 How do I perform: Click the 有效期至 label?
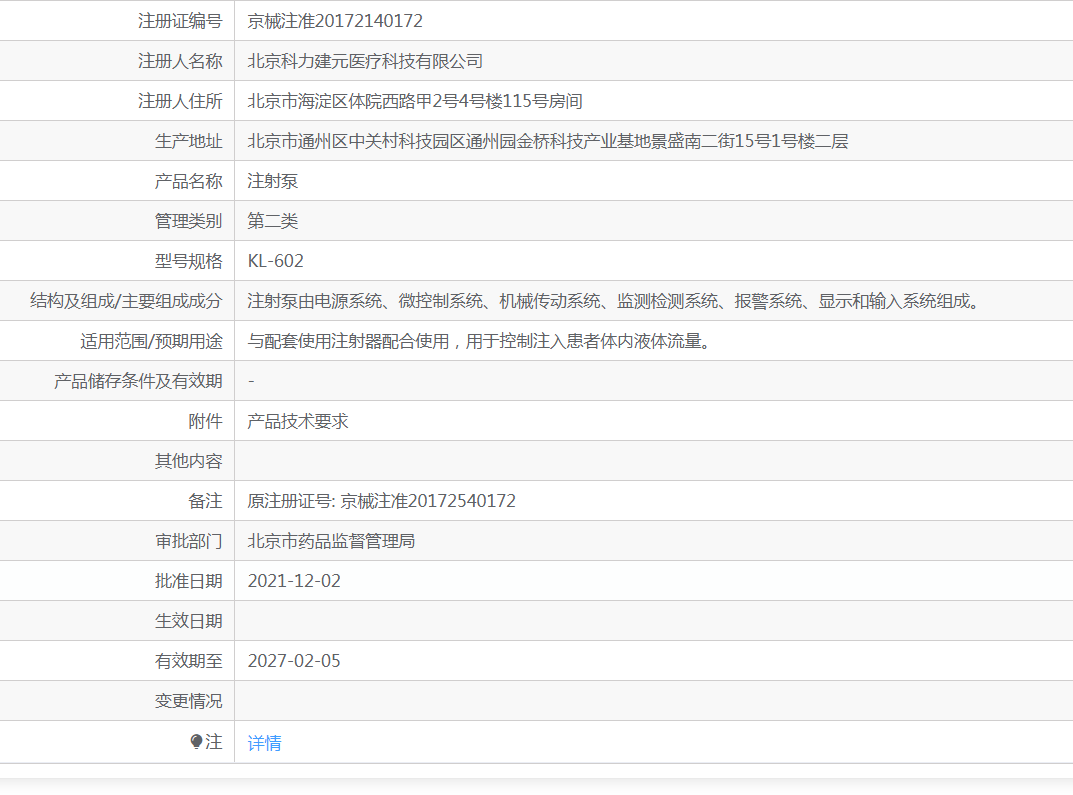188,661
